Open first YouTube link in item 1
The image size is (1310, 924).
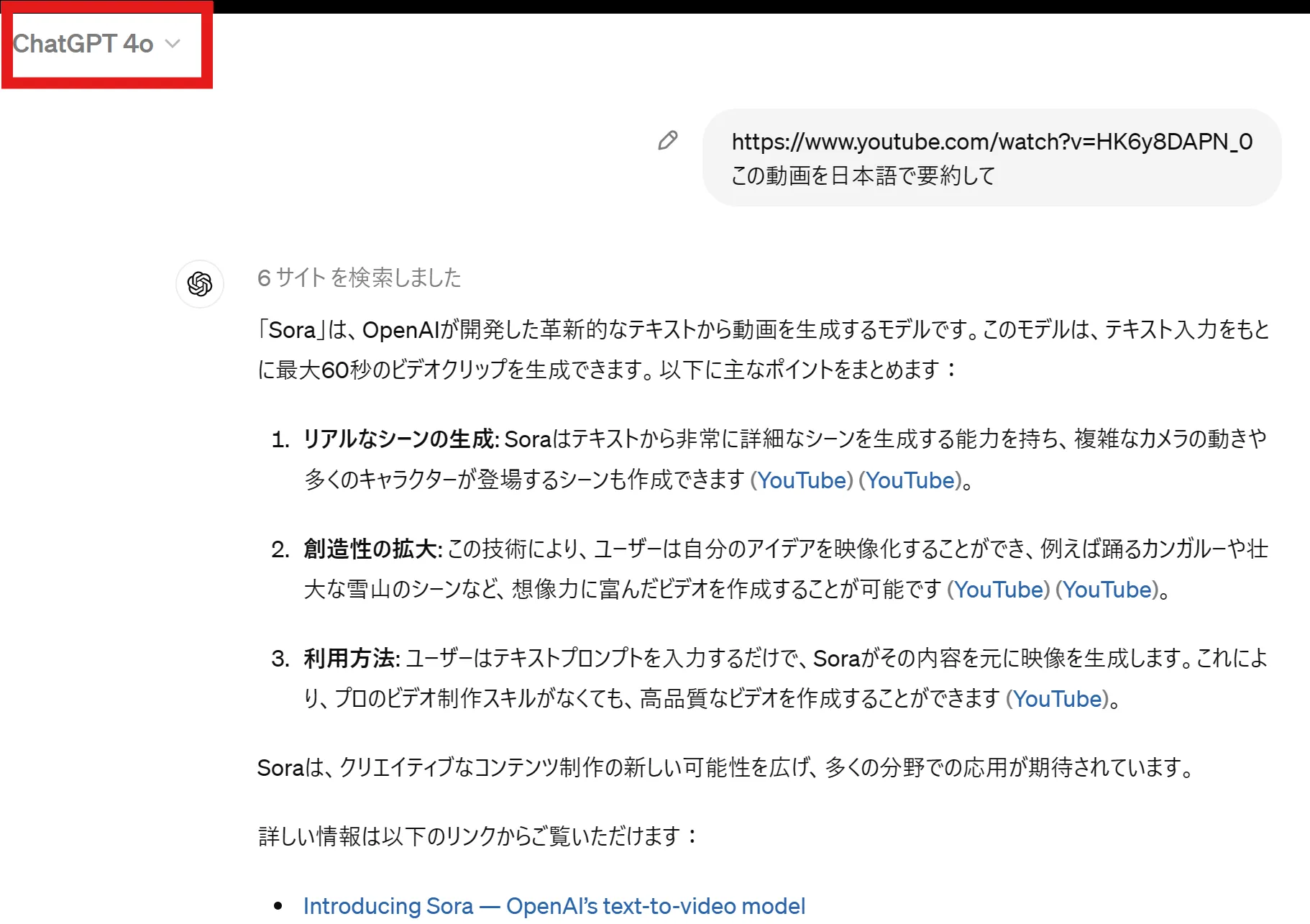tap(802, 480)
